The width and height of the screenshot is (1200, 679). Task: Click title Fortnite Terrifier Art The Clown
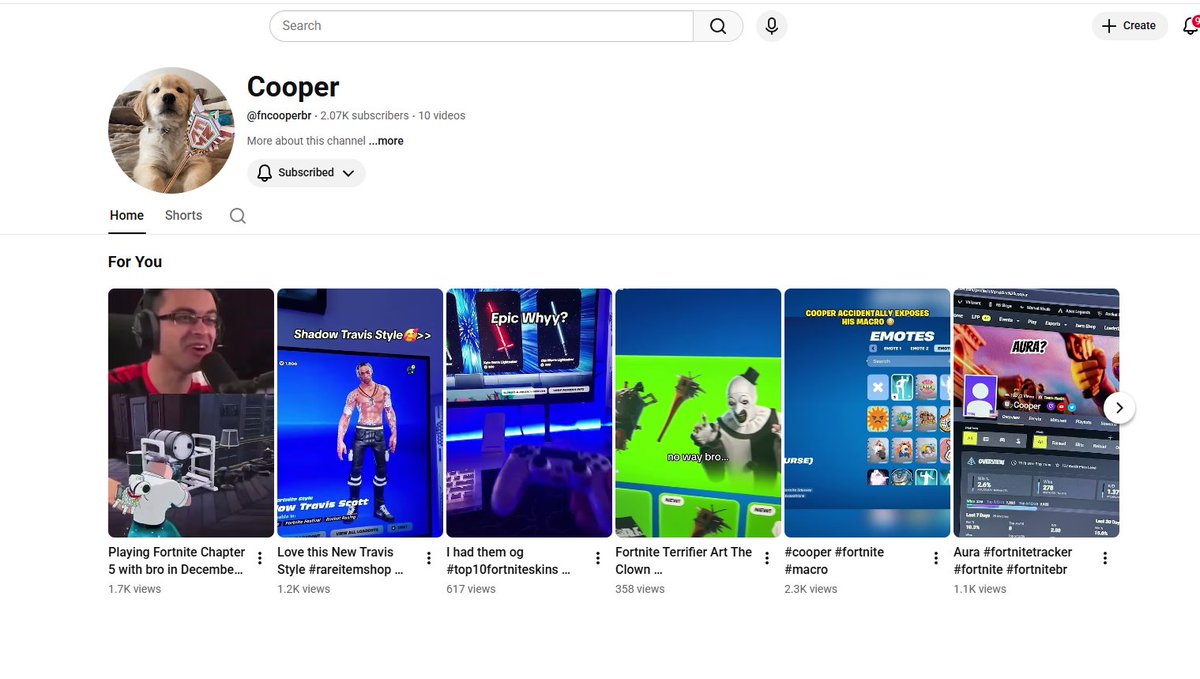pos(684,561)
